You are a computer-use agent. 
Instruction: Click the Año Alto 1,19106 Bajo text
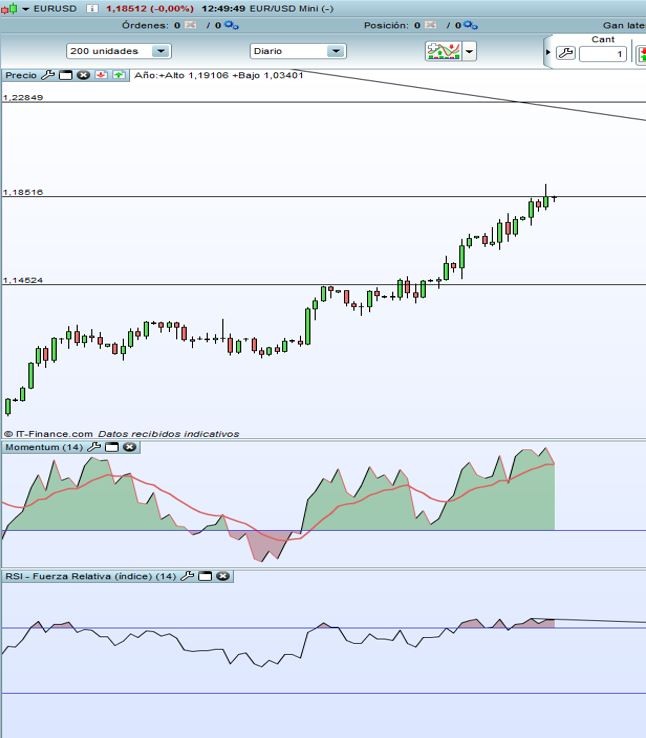click(x=219, y=75)
